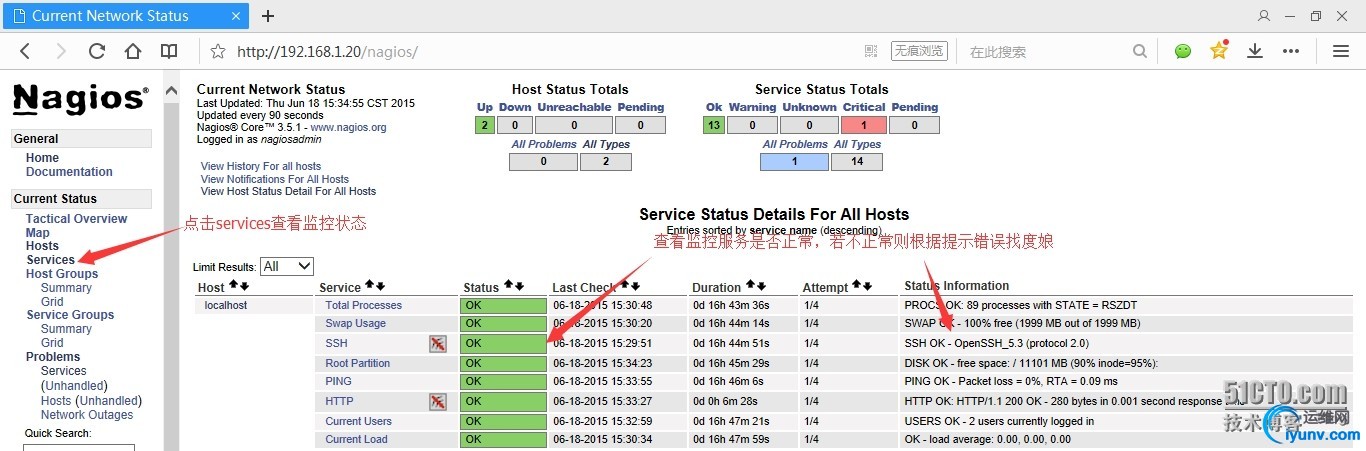Click the 在此搜索 search field
The image size is (1366, 451).
click(x=1045, y=51)
